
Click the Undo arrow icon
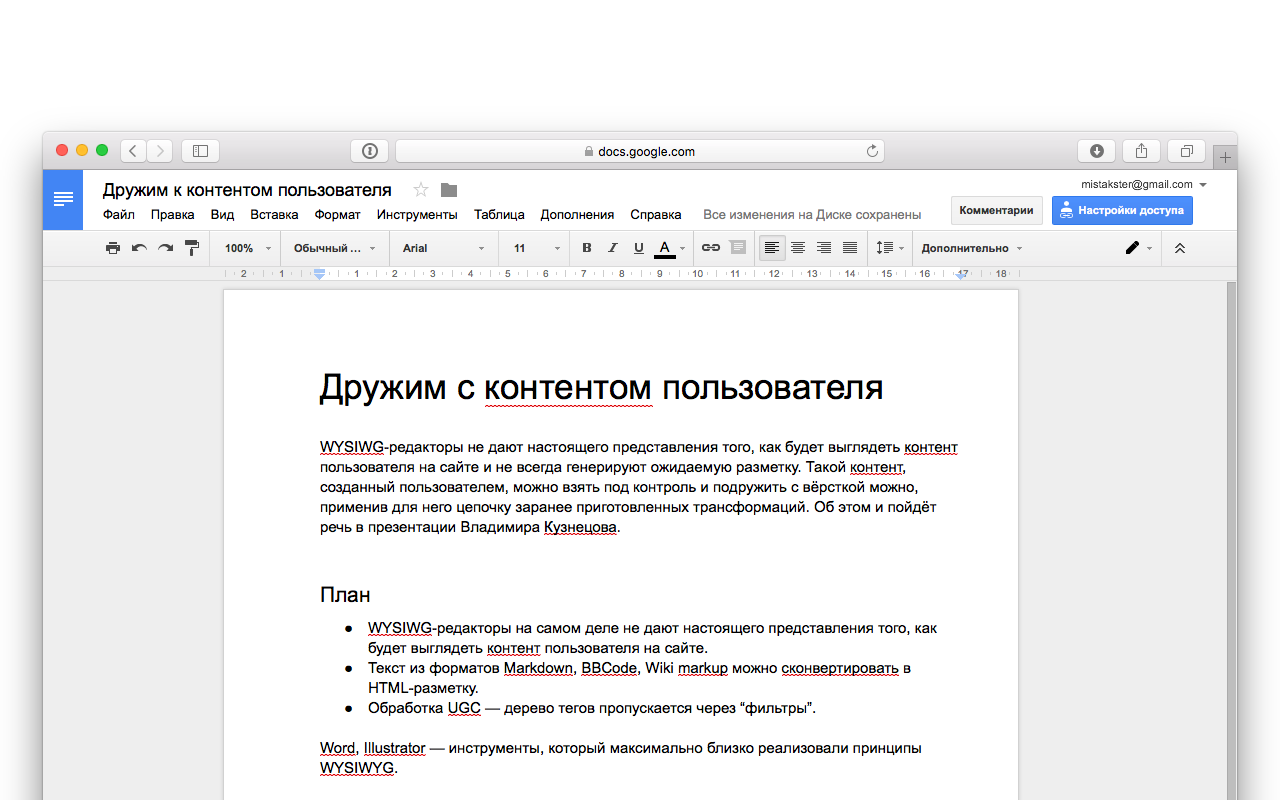(139, 248)
